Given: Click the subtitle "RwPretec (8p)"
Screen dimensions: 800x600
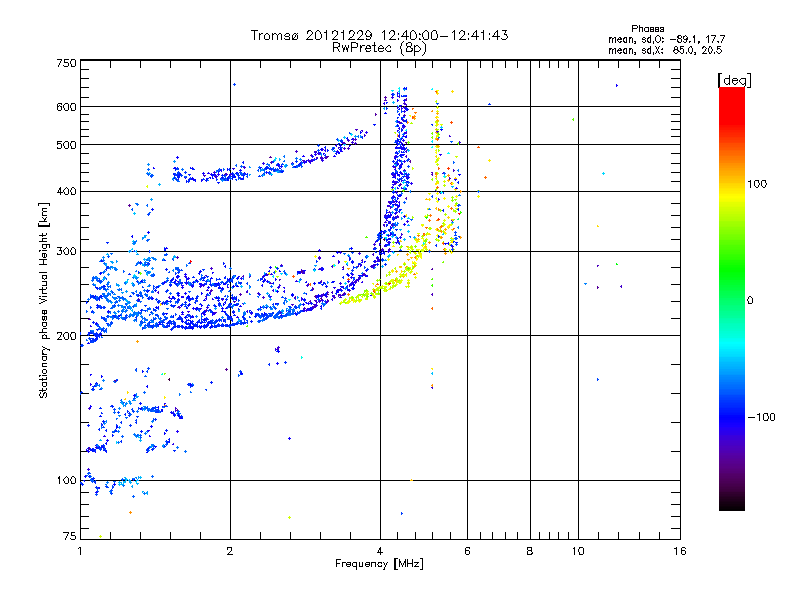Looking at the screenshot, I should point(379,48).
